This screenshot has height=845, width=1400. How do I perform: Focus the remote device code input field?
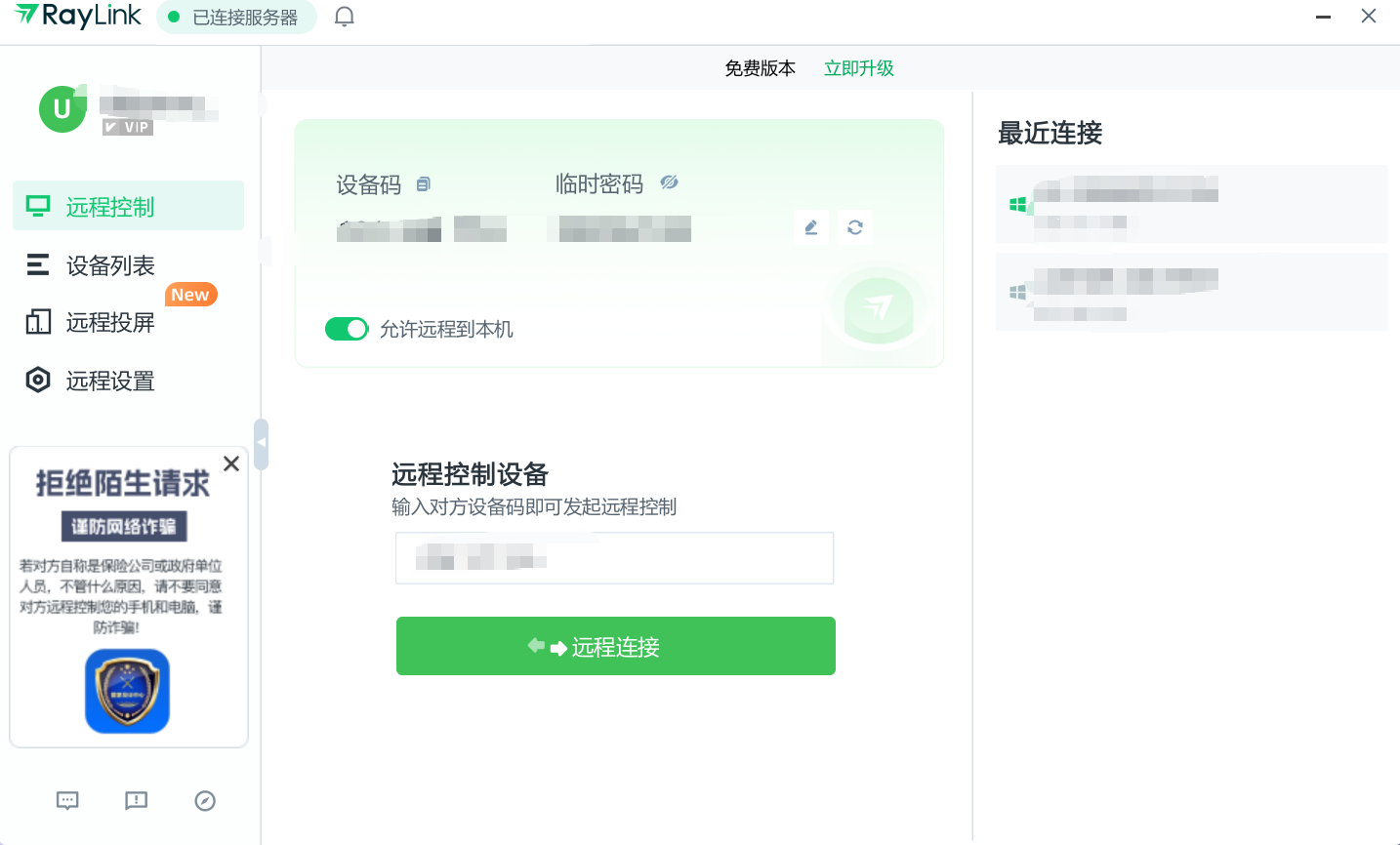pyautogui.click(x=615, y=558)
